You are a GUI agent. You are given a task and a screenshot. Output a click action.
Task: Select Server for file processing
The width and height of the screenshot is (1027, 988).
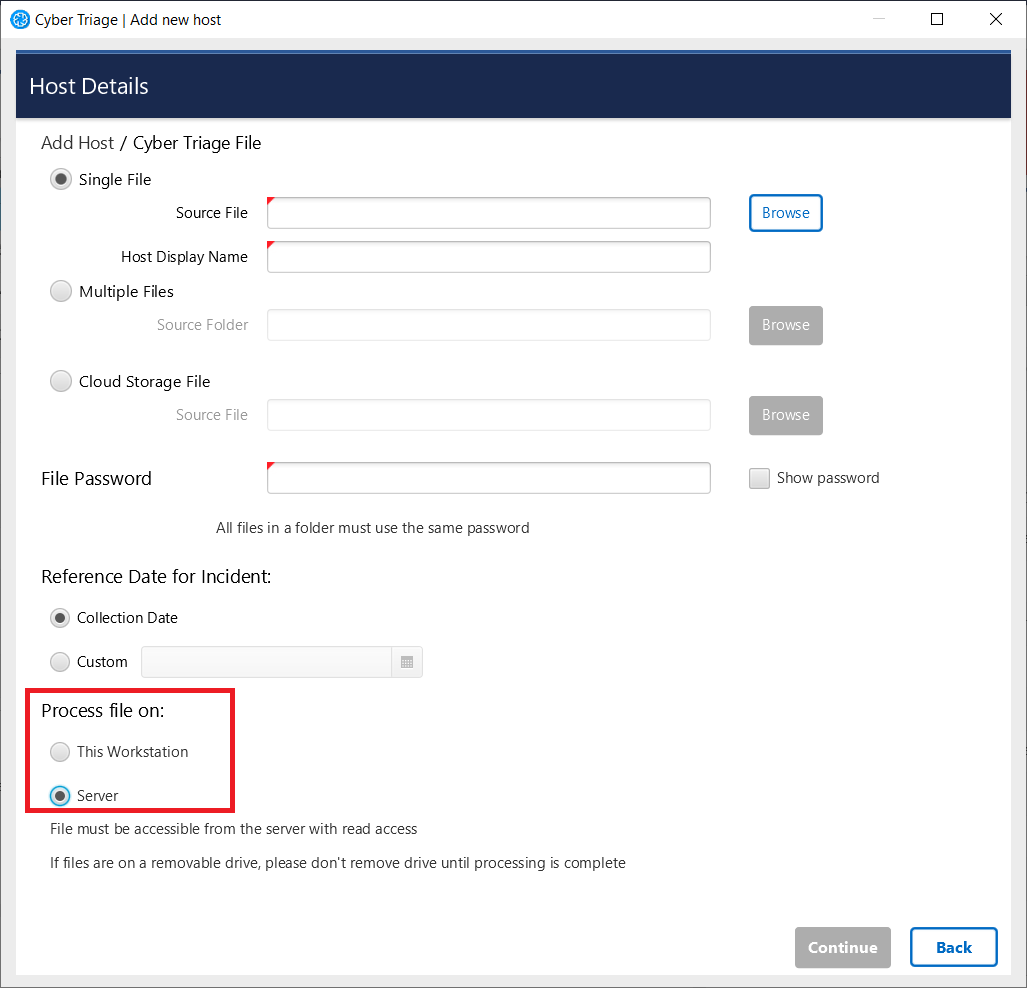61,796
